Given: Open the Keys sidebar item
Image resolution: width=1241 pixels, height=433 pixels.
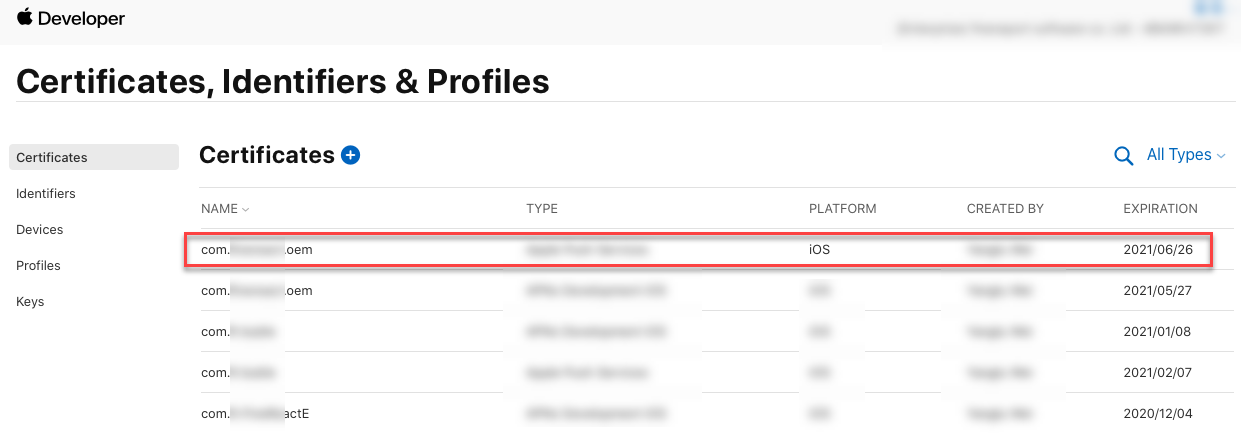Looking at the screenshot, I should tap(30, 301).
